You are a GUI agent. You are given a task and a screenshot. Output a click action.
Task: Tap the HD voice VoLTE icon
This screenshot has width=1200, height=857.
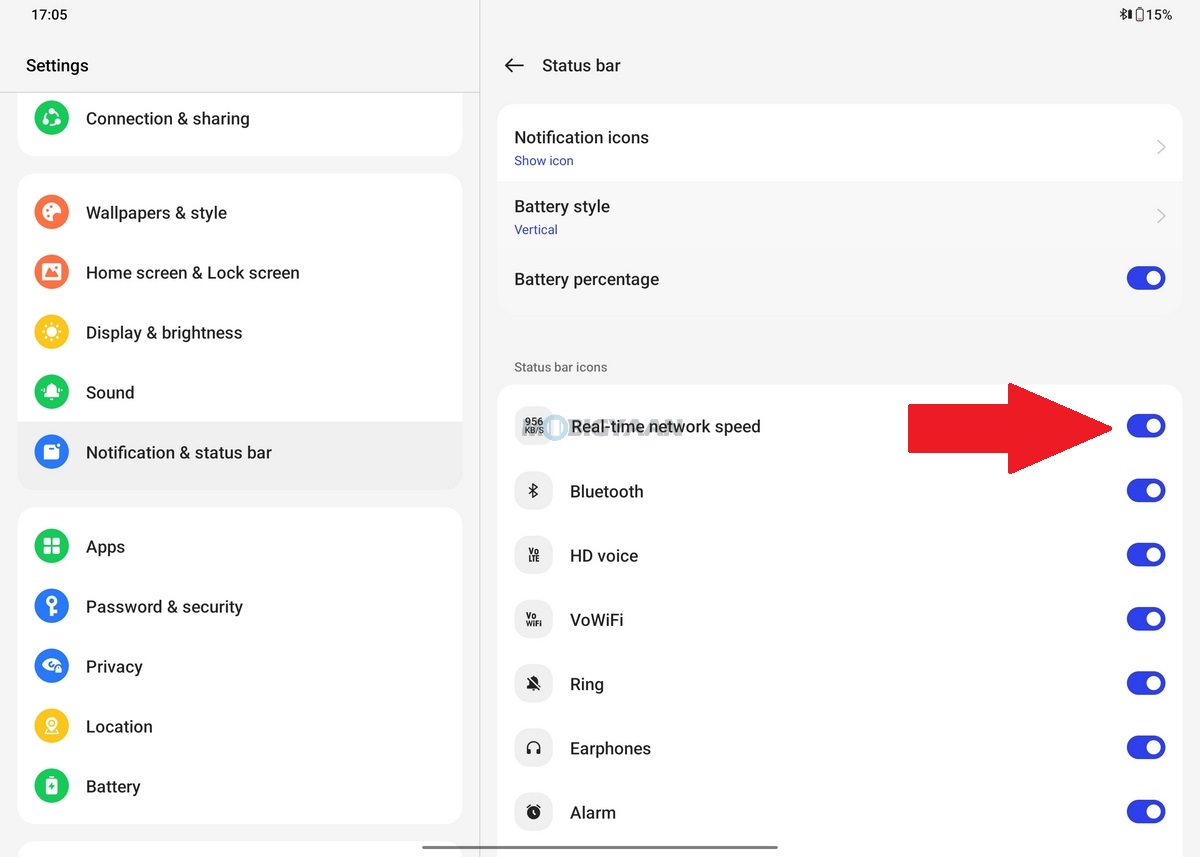pyautogui.click(x=533, y=556)
